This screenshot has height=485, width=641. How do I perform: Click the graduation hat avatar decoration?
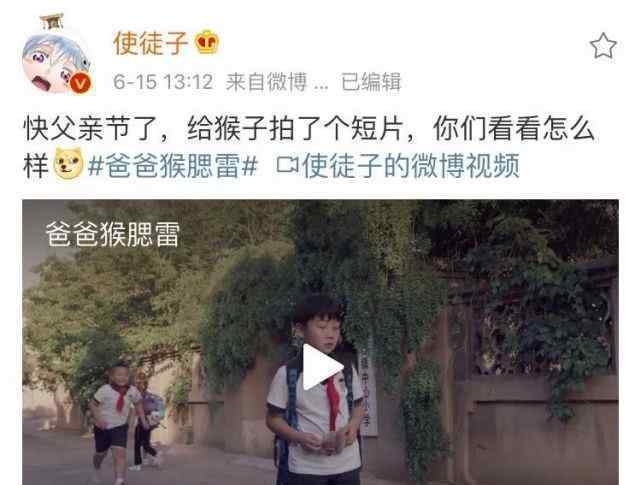52,22
